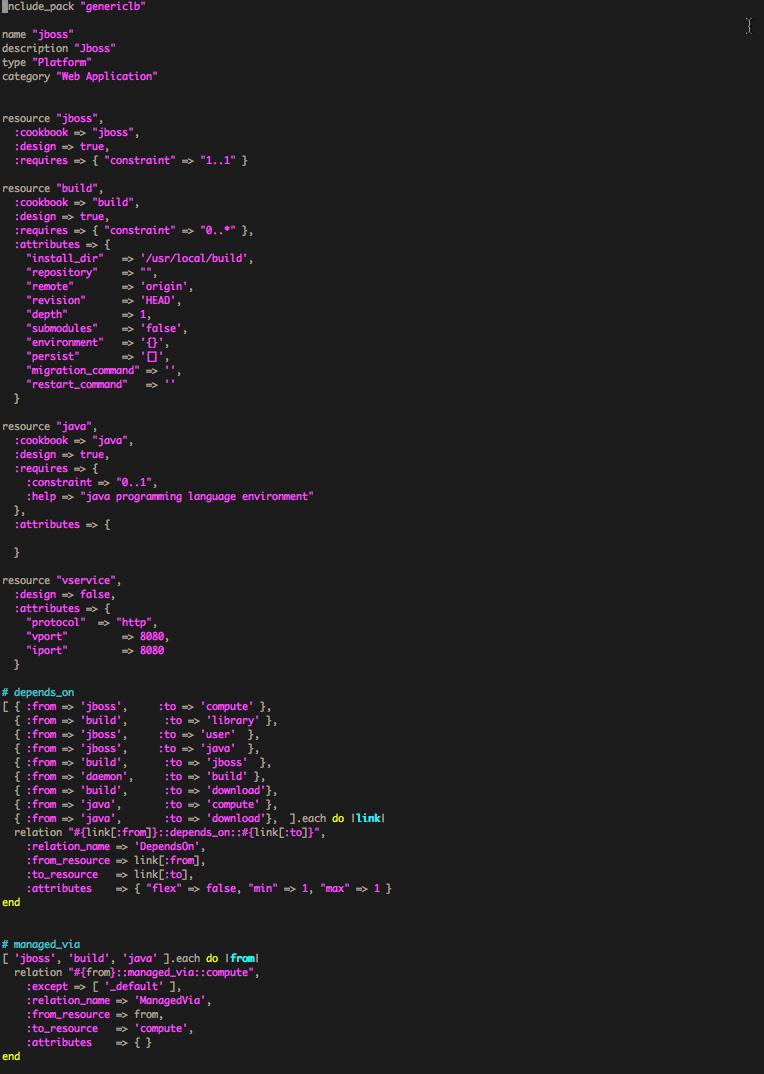Viewport: 764px width, 1074px height.
Task: Click the "repository" attribute key
Action: (x=62, y=272)
